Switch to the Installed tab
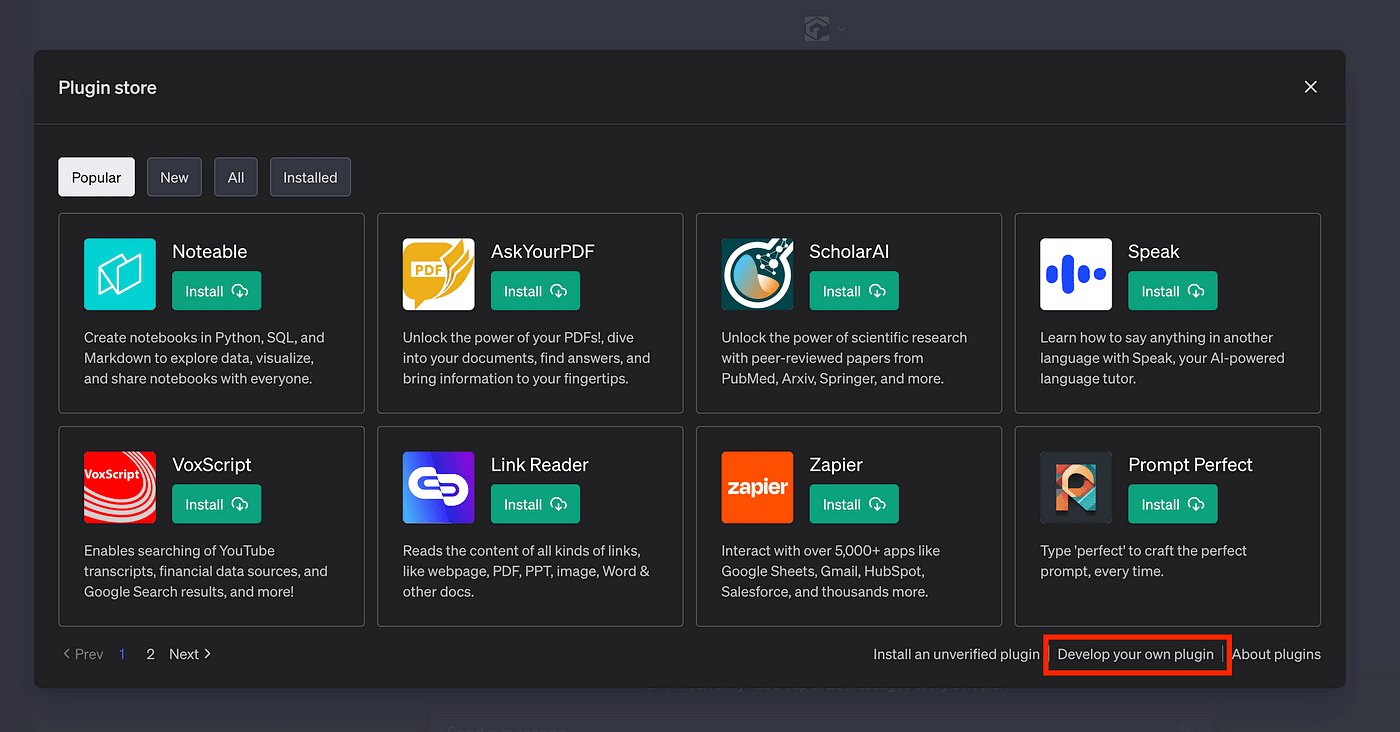This screenshot has width=1400, height=732. tap(310, 177)
